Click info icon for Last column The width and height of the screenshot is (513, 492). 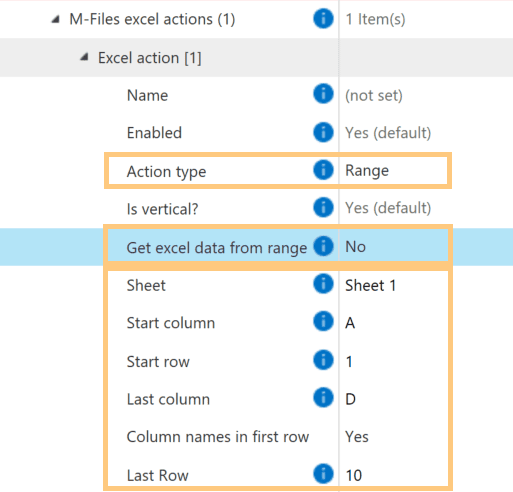click(x=323, y=397)
